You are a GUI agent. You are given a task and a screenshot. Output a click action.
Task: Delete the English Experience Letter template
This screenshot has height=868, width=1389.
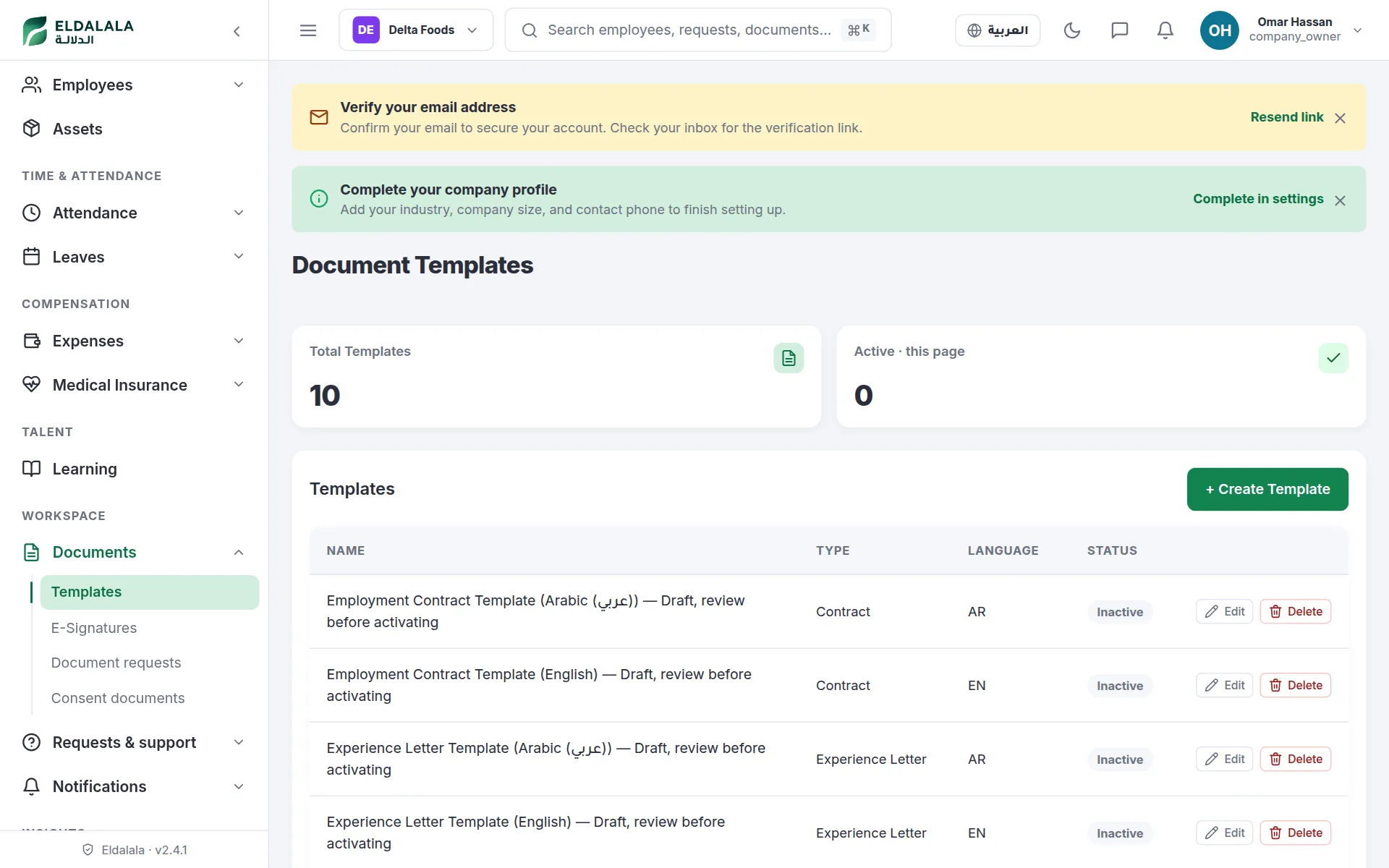[x=1296, y=833]
